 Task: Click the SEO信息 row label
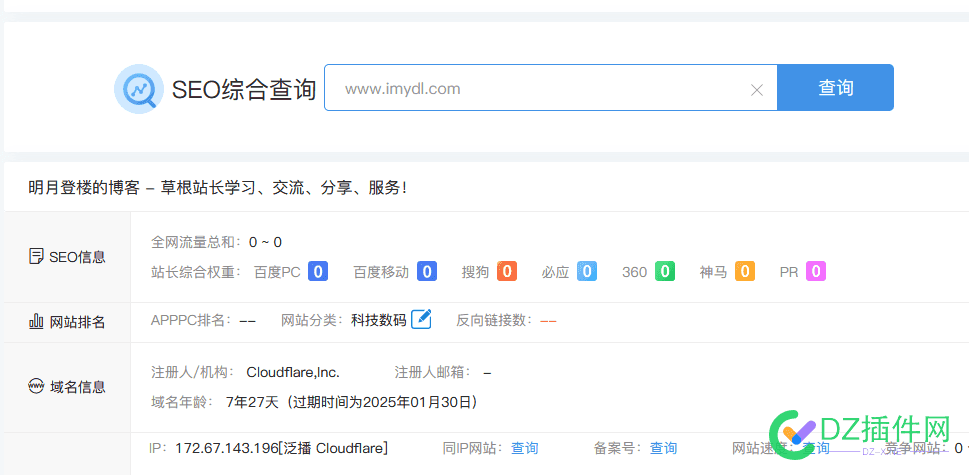tap(77, 257)
